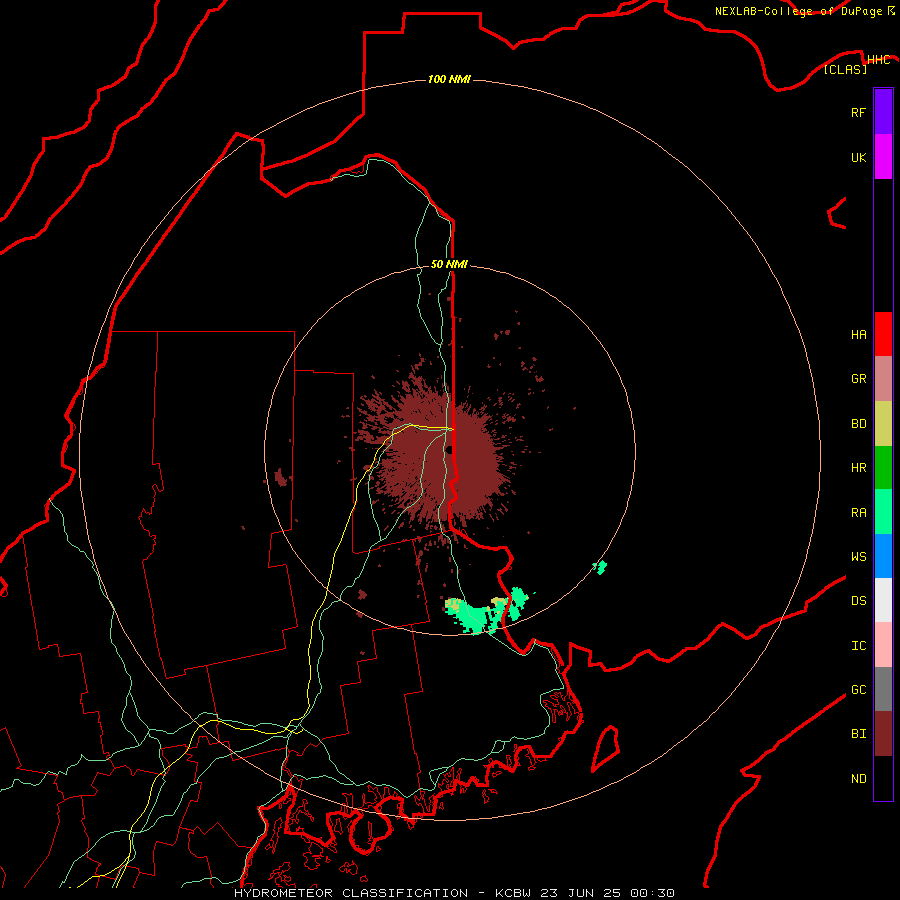Screen dimensions: 900x900
Task: Click the RF purple legend swatch
Action: point(883,112)
